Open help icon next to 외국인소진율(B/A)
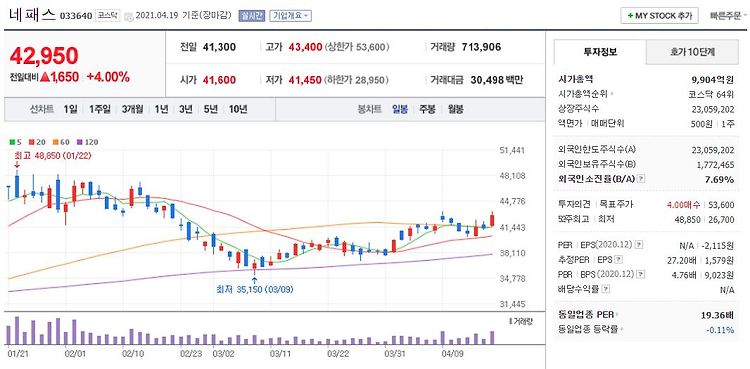 [641, 179]
